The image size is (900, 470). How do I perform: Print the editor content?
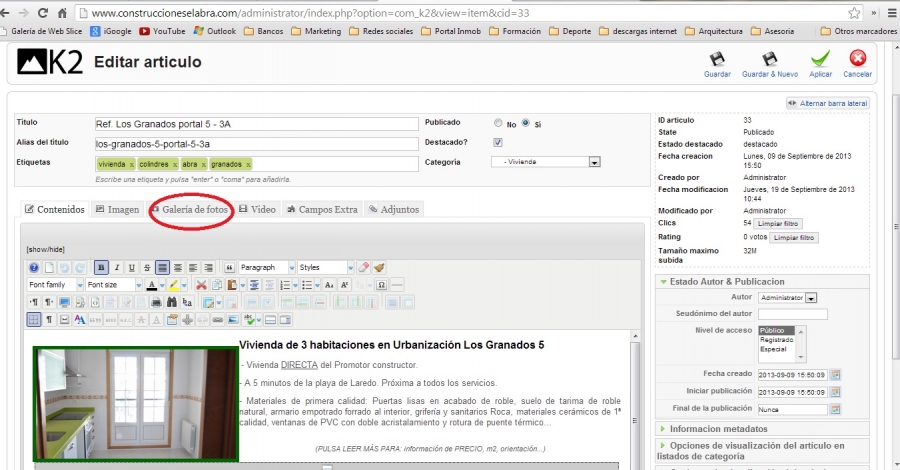[x=156, y=302]
